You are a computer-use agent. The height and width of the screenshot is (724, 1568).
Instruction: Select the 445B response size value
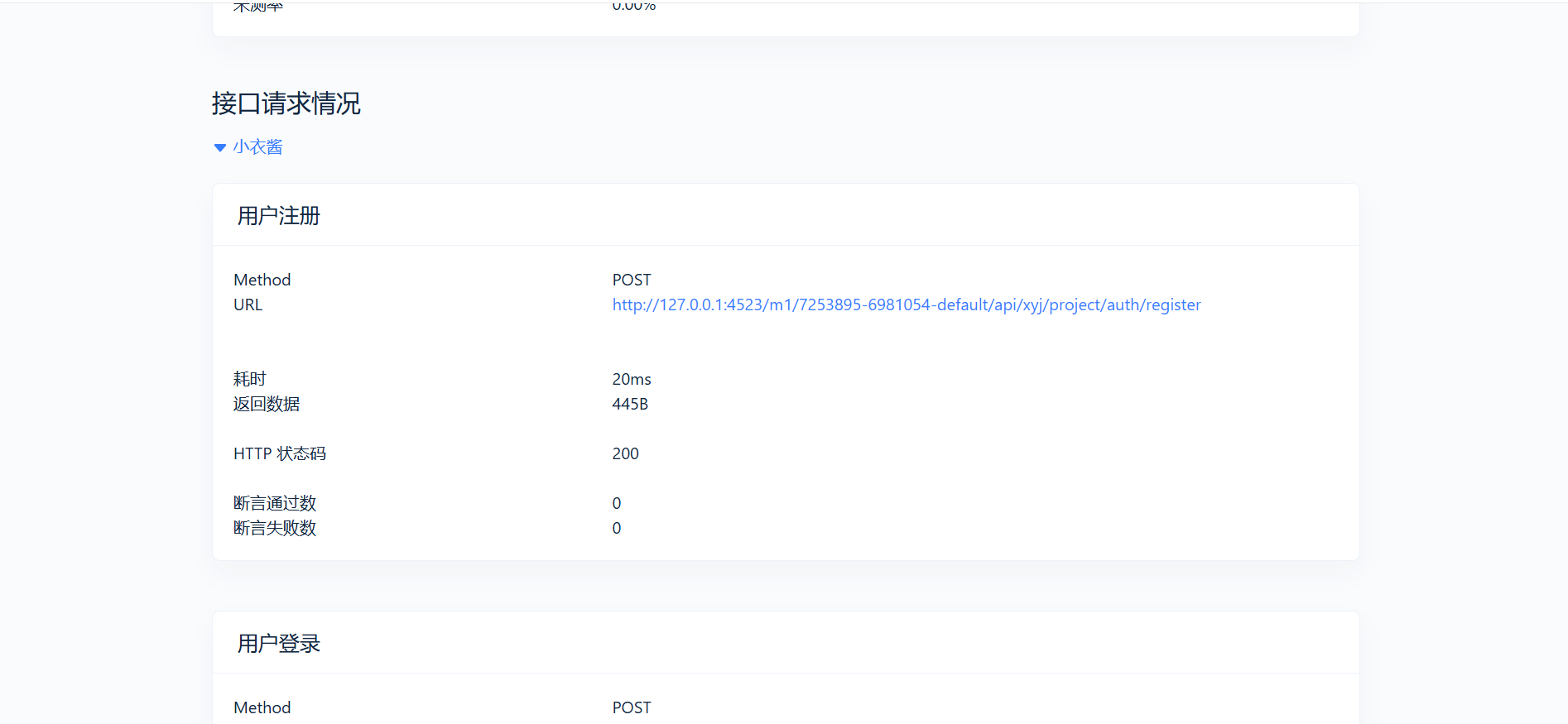point(630,404)
